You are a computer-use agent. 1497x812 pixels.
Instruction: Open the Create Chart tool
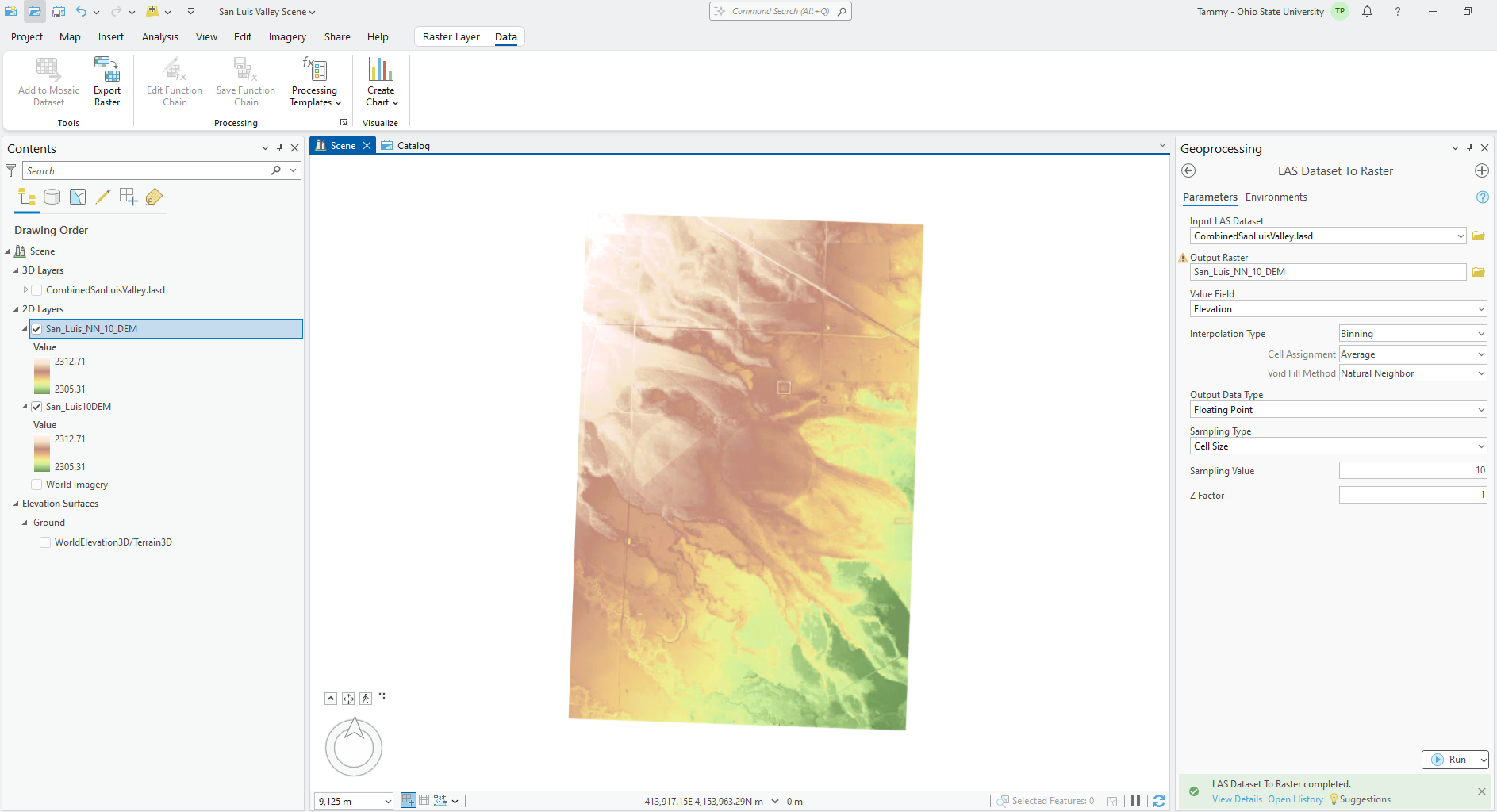381,71
